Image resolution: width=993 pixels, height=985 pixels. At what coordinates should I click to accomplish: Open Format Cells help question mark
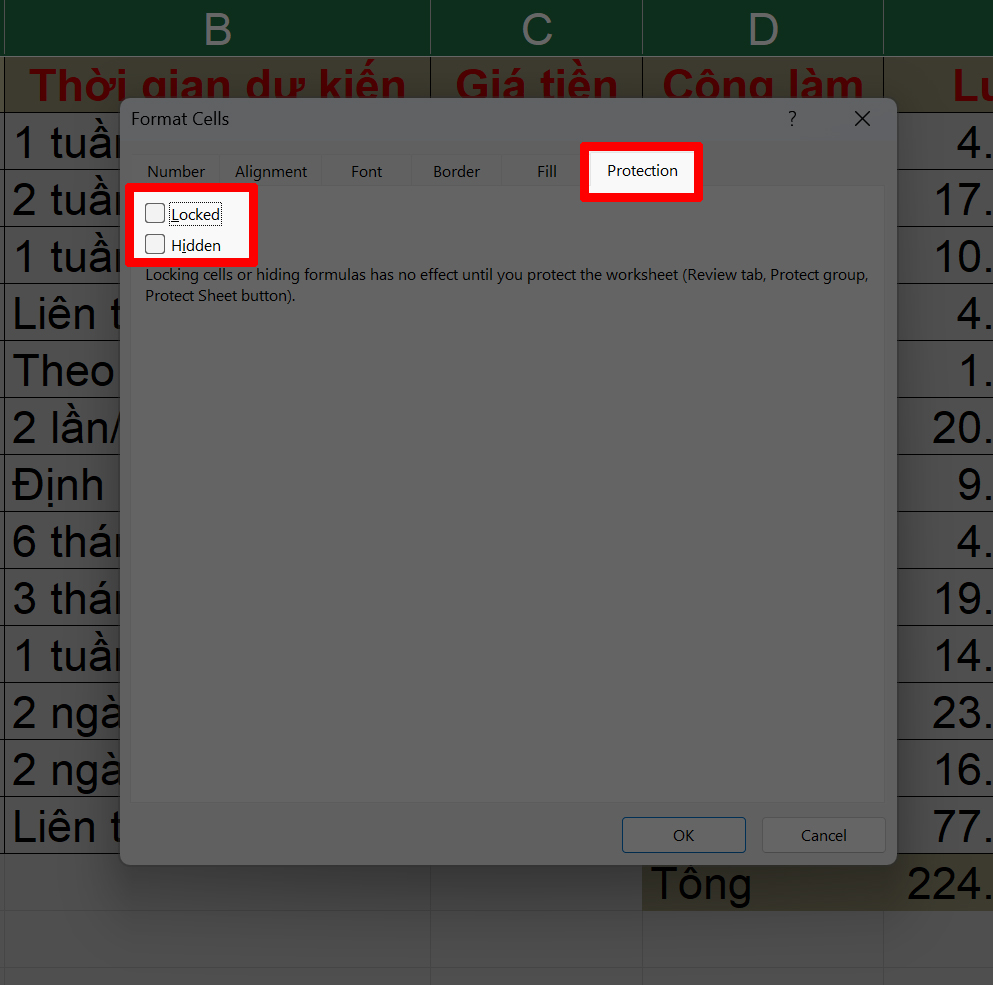[792, 118]
